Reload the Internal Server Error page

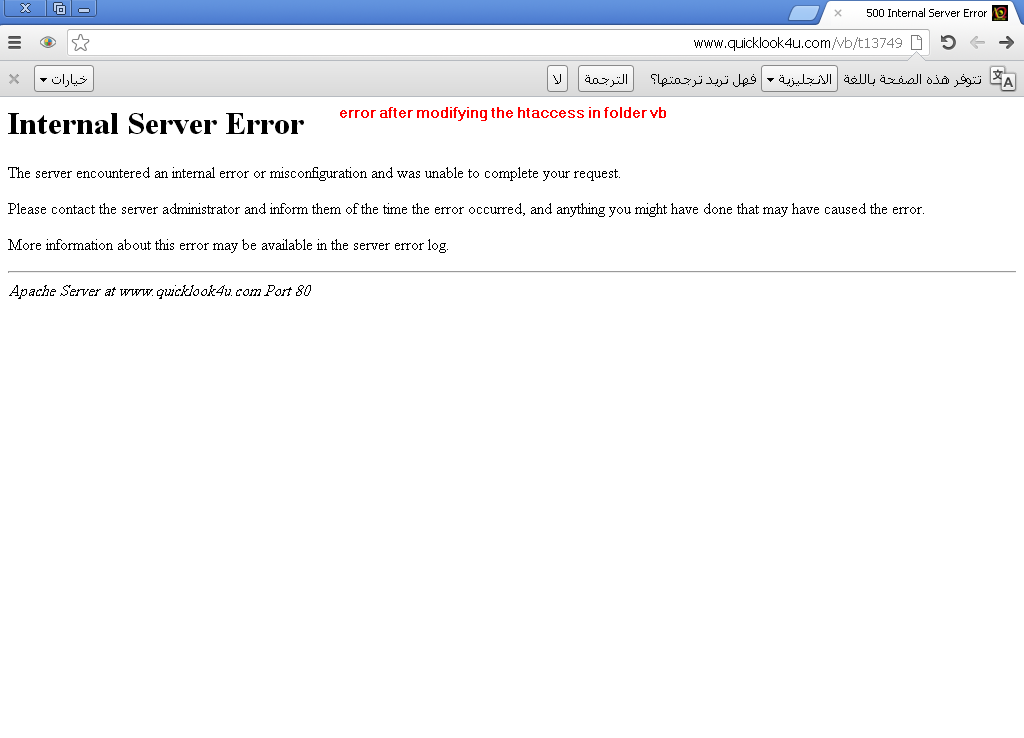pyautogui.click(x=948, y=42)
